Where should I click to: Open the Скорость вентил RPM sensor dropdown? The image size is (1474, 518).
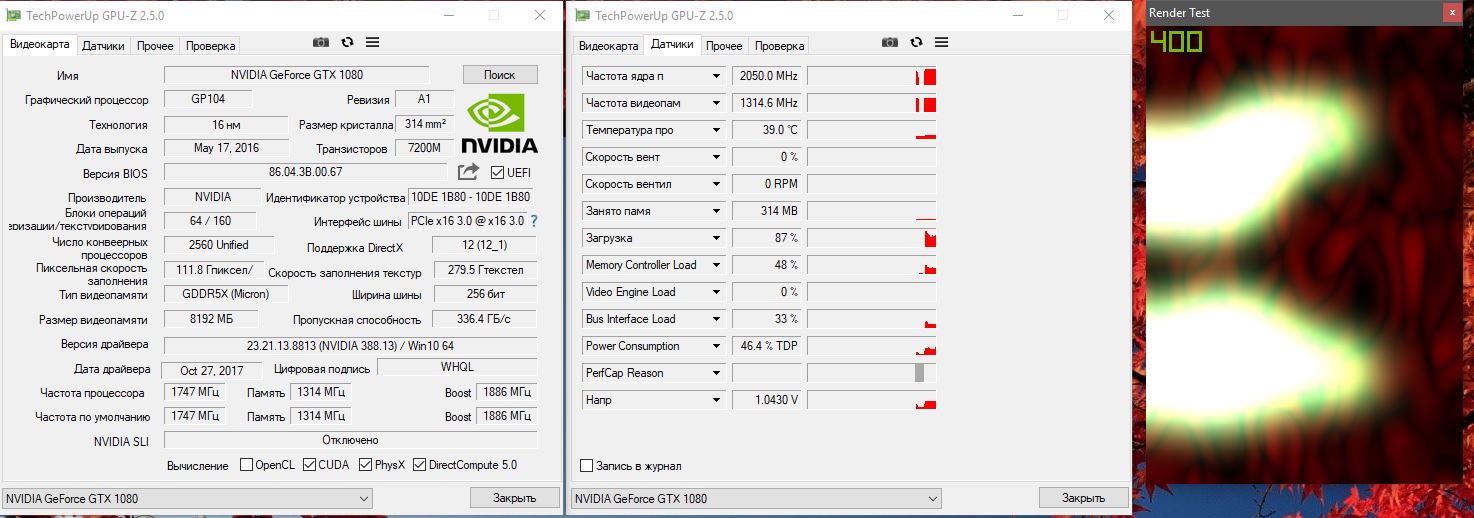716,184
